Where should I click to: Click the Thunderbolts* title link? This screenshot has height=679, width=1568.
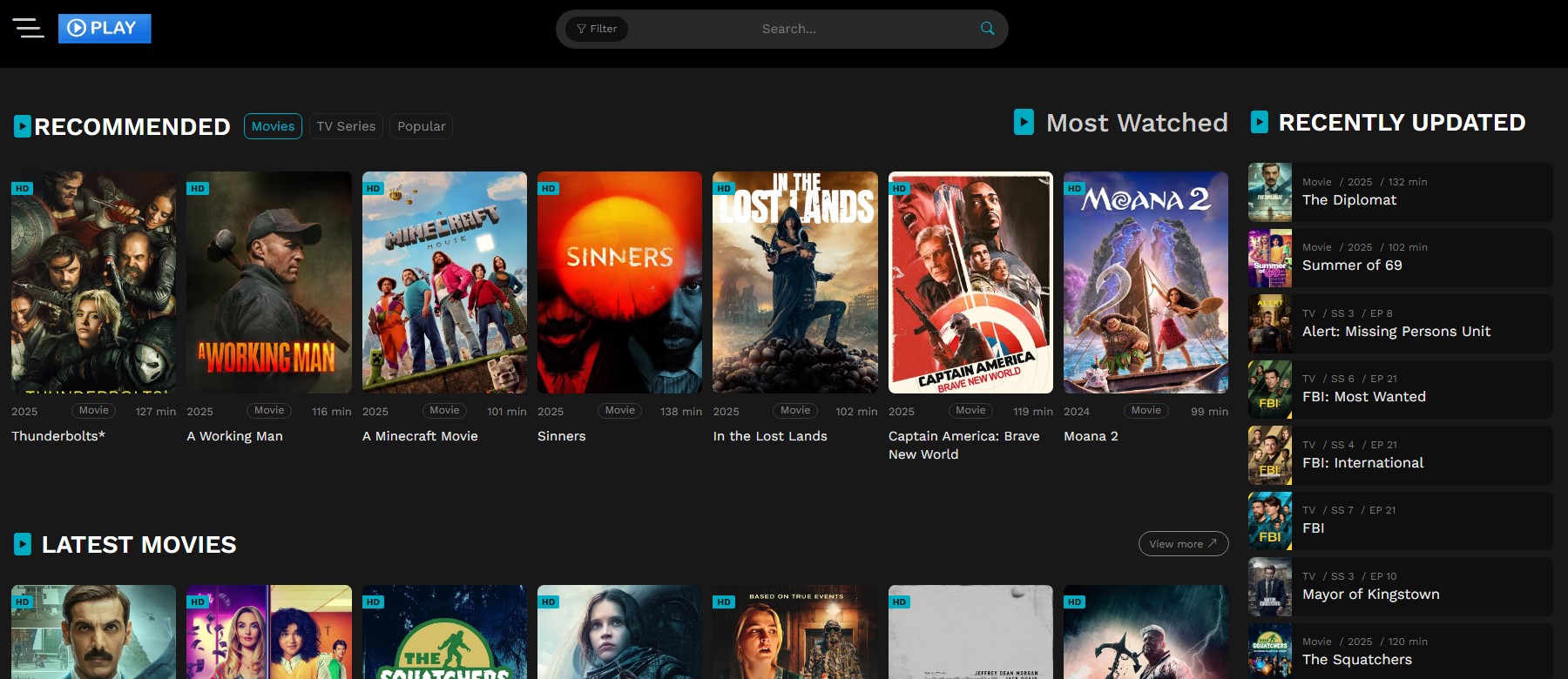pos(58,436)
